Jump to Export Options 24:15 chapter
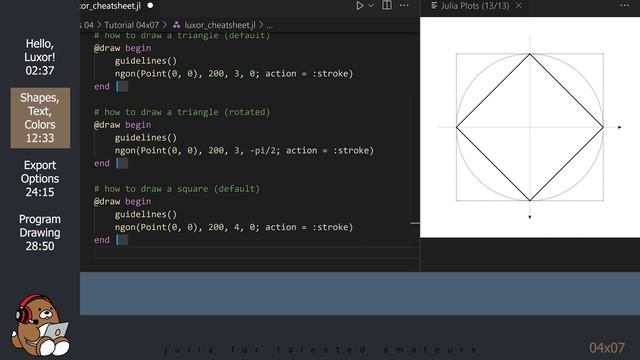 pyautogui.click(x=40, y=178)
